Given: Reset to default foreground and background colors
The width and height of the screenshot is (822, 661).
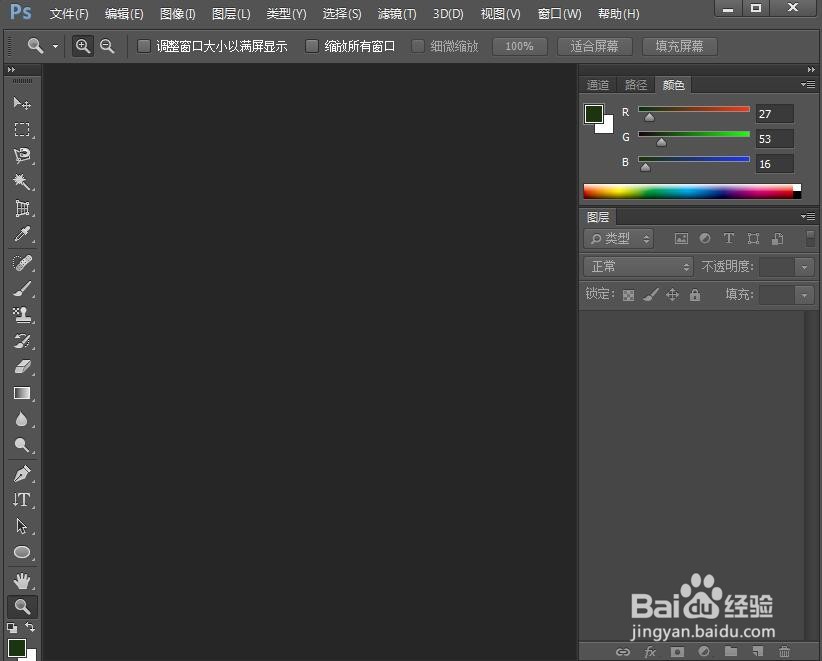Looking at the screenshot, I should 12,627.
